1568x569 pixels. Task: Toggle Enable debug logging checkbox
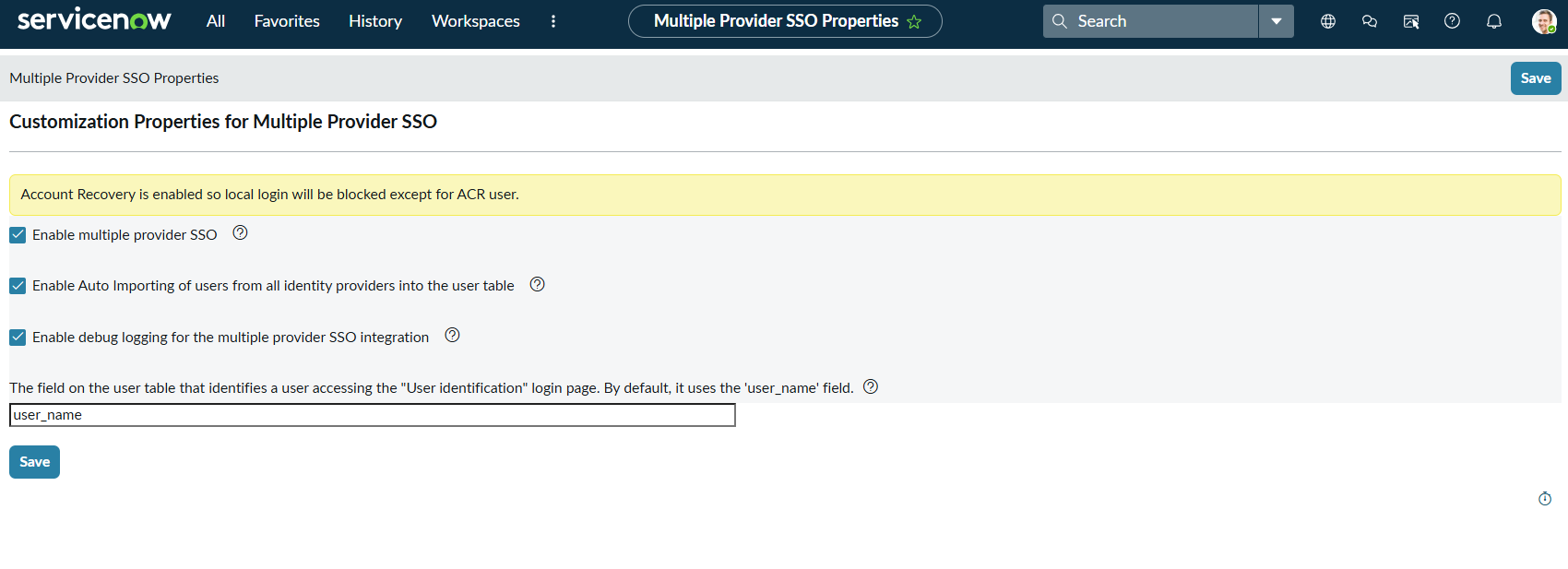tap(18, 338)
